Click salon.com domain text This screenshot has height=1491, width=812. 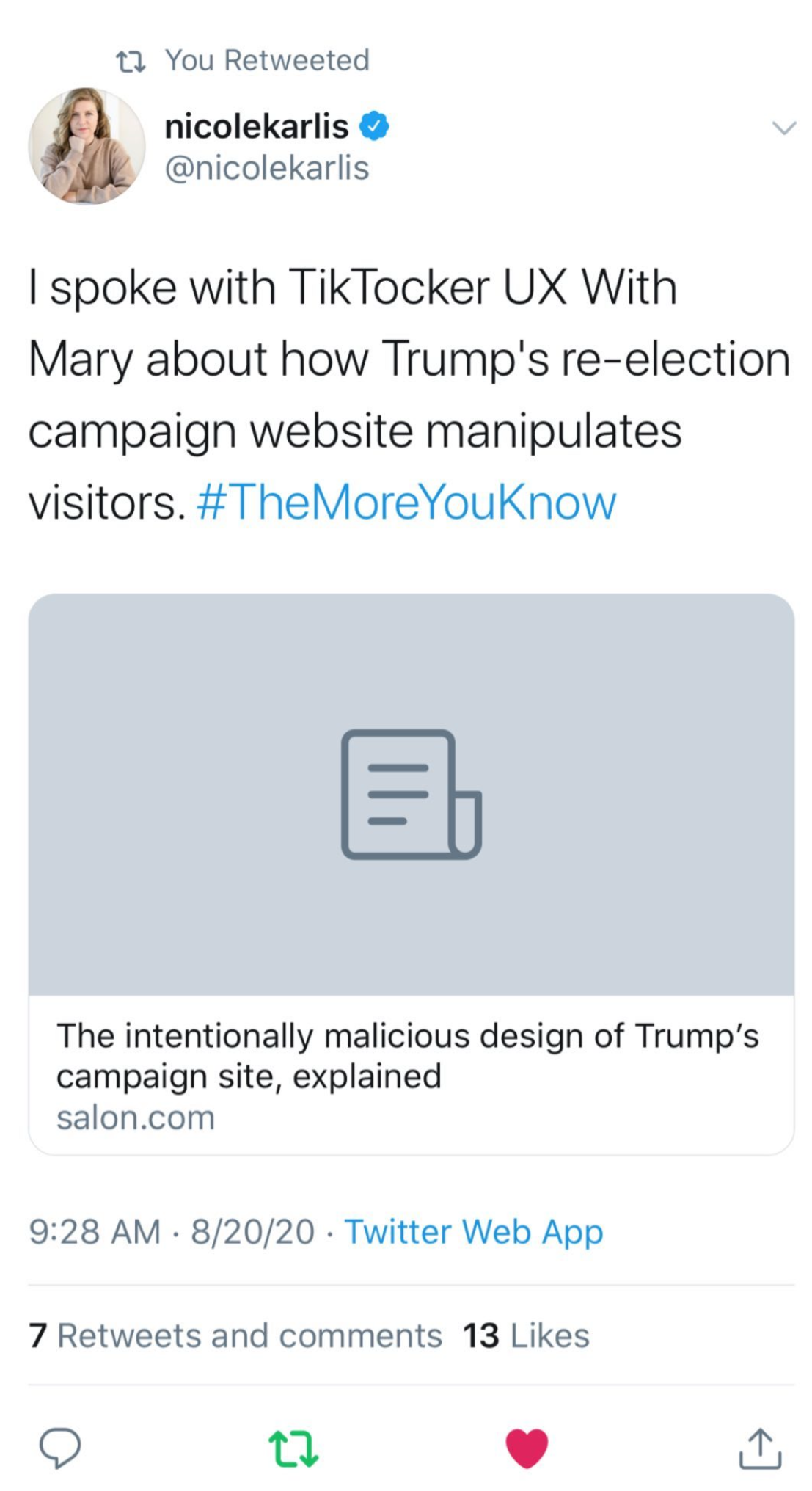pyautogui.click(x=136, y=1118)
